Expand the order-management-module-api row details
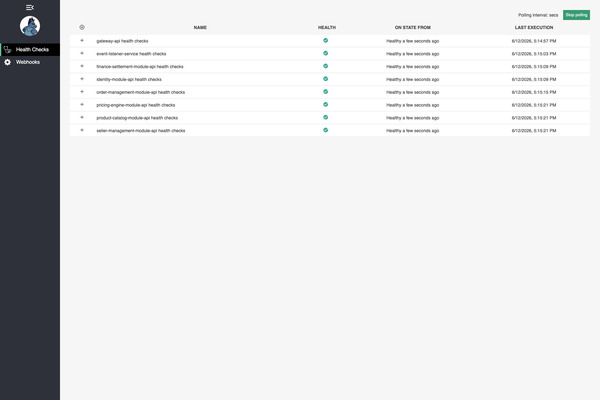This screenshot has width=600, height=400. coord(82,91)
